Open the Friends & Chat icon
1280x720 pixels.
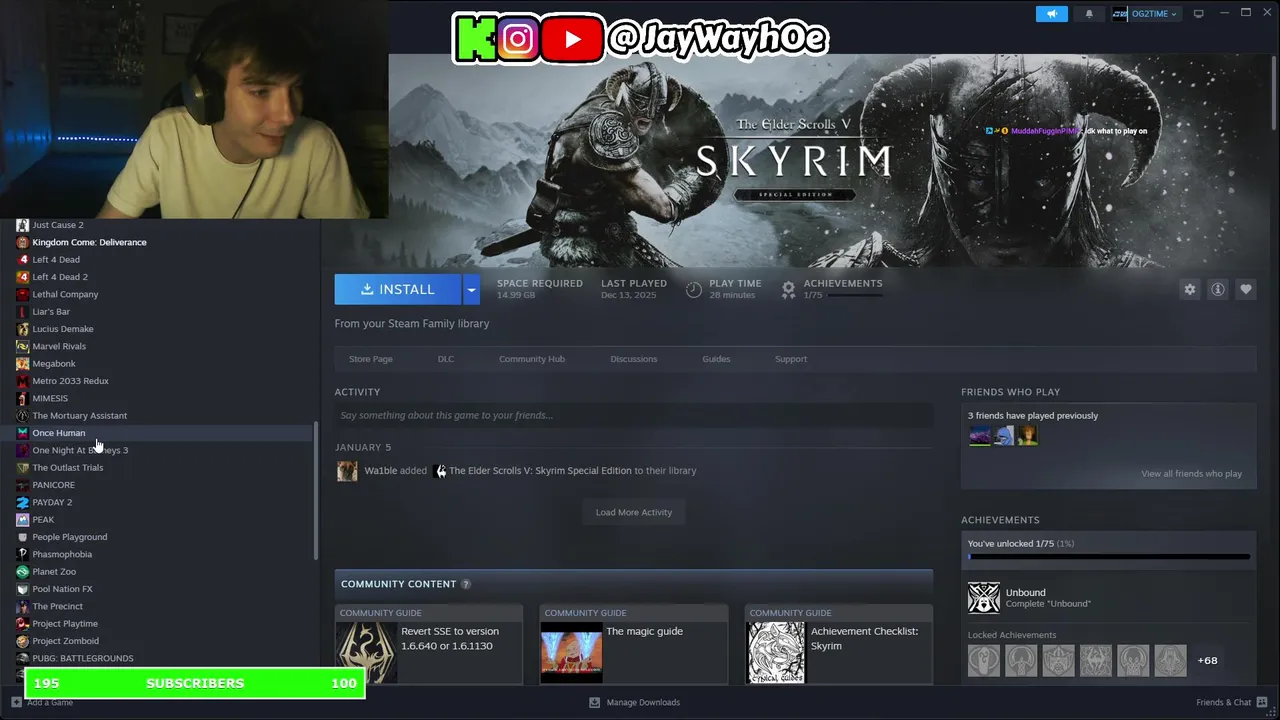1263,702
